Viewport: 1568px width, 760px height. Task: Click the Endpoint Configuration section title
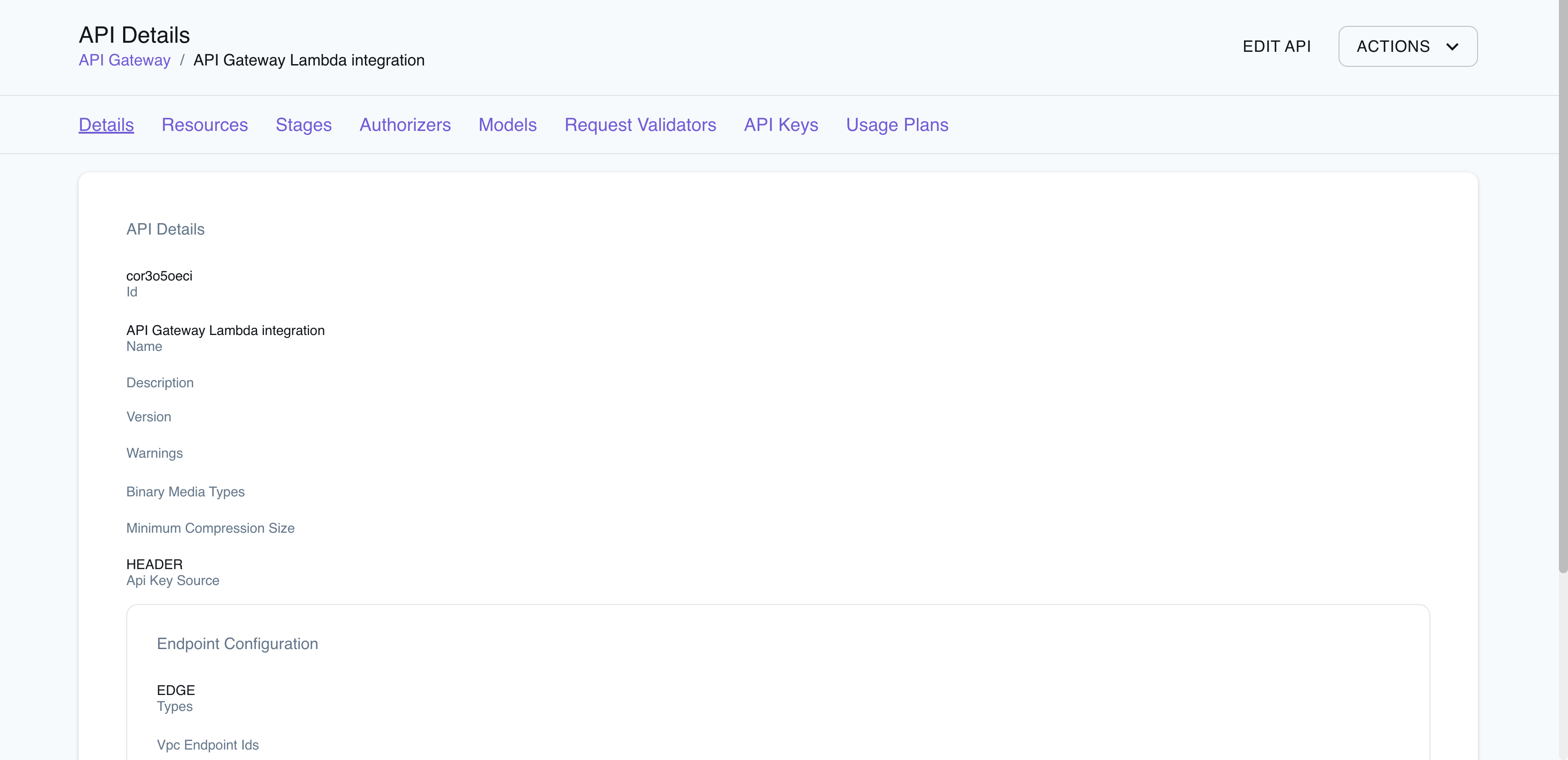[237, 643]
